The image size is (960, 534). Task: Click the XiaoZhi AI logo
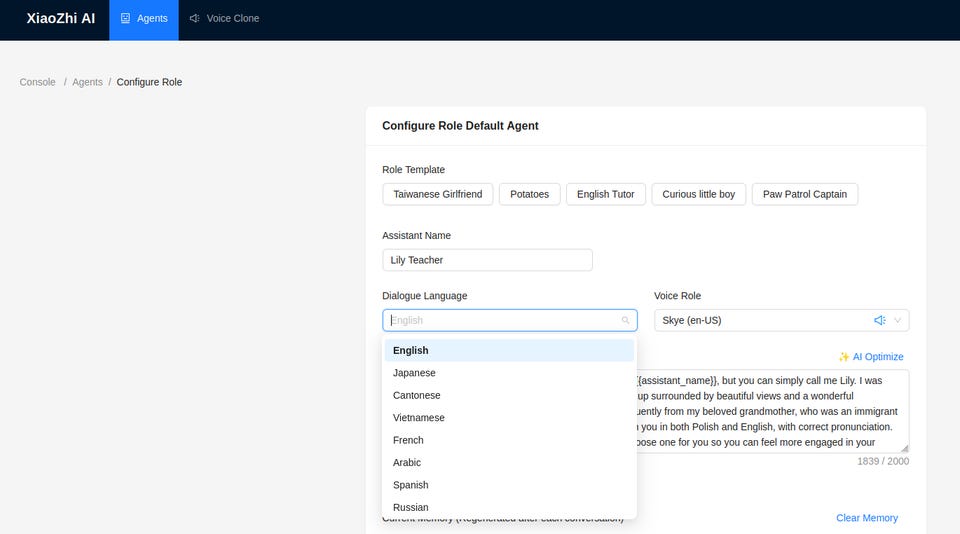click(x=61, y=18)
